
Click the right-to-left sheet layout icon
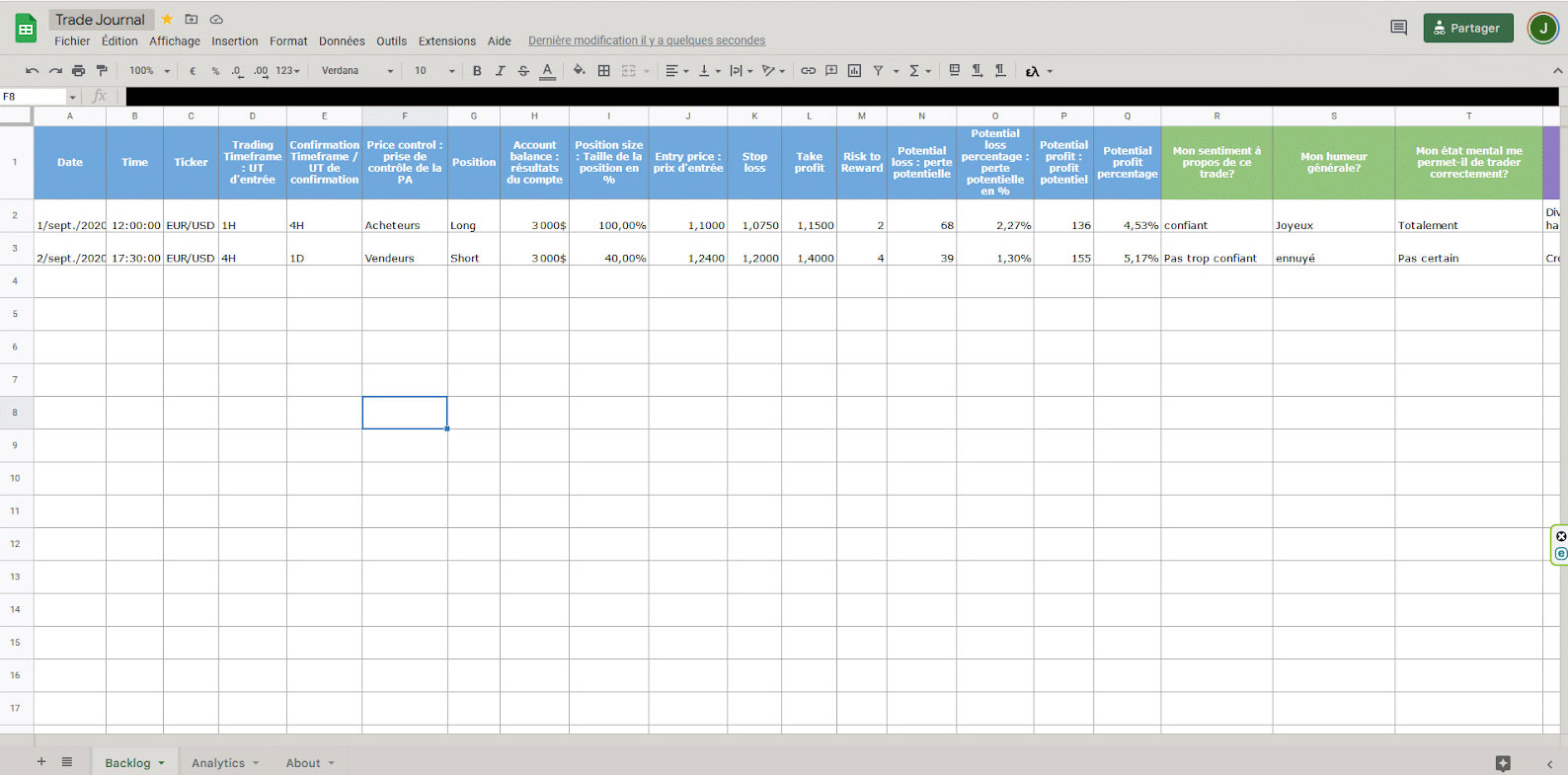click(954, 71)
